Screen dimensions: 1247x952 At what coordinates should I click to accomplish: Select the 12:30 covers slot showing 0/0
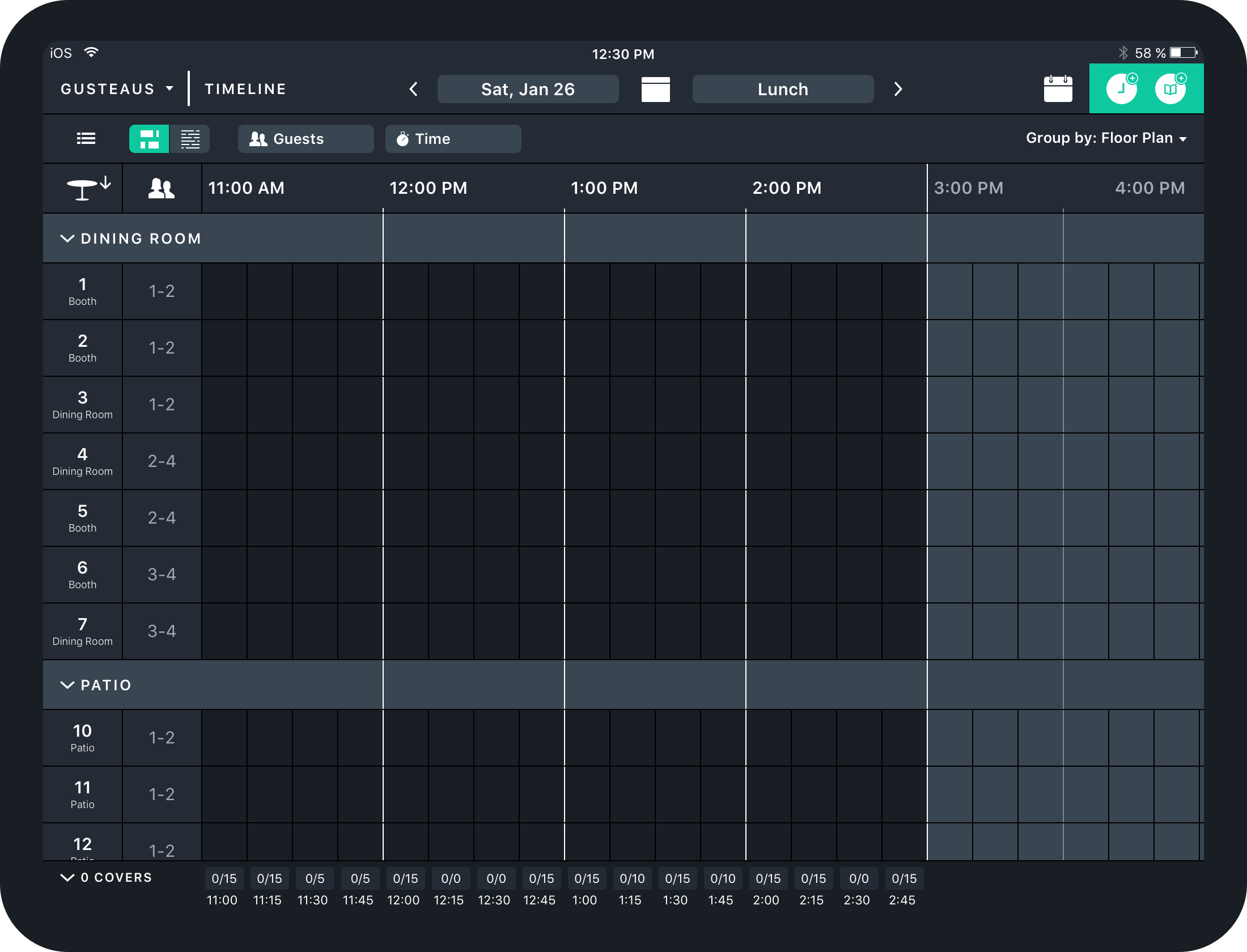[x=496, y=879]
